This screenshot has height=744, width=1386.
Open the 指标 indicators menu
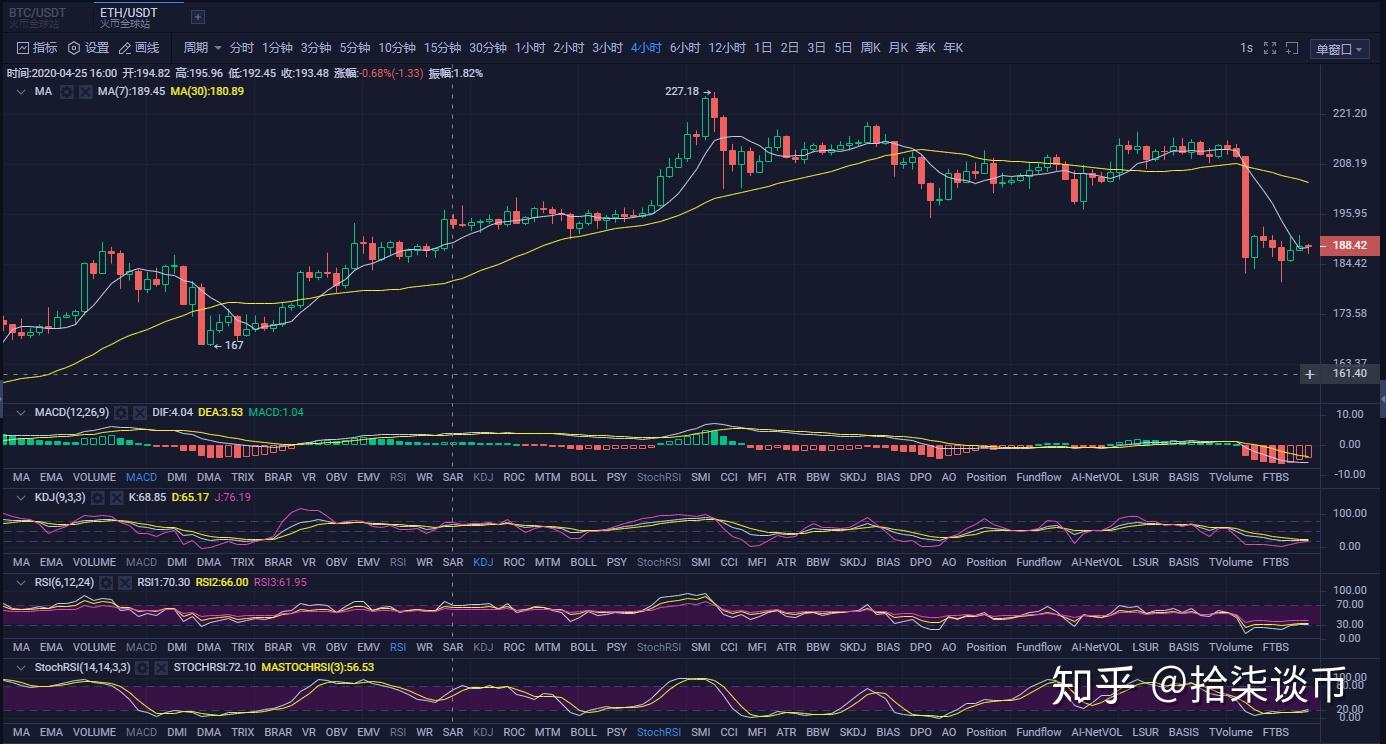pos(37,48)
